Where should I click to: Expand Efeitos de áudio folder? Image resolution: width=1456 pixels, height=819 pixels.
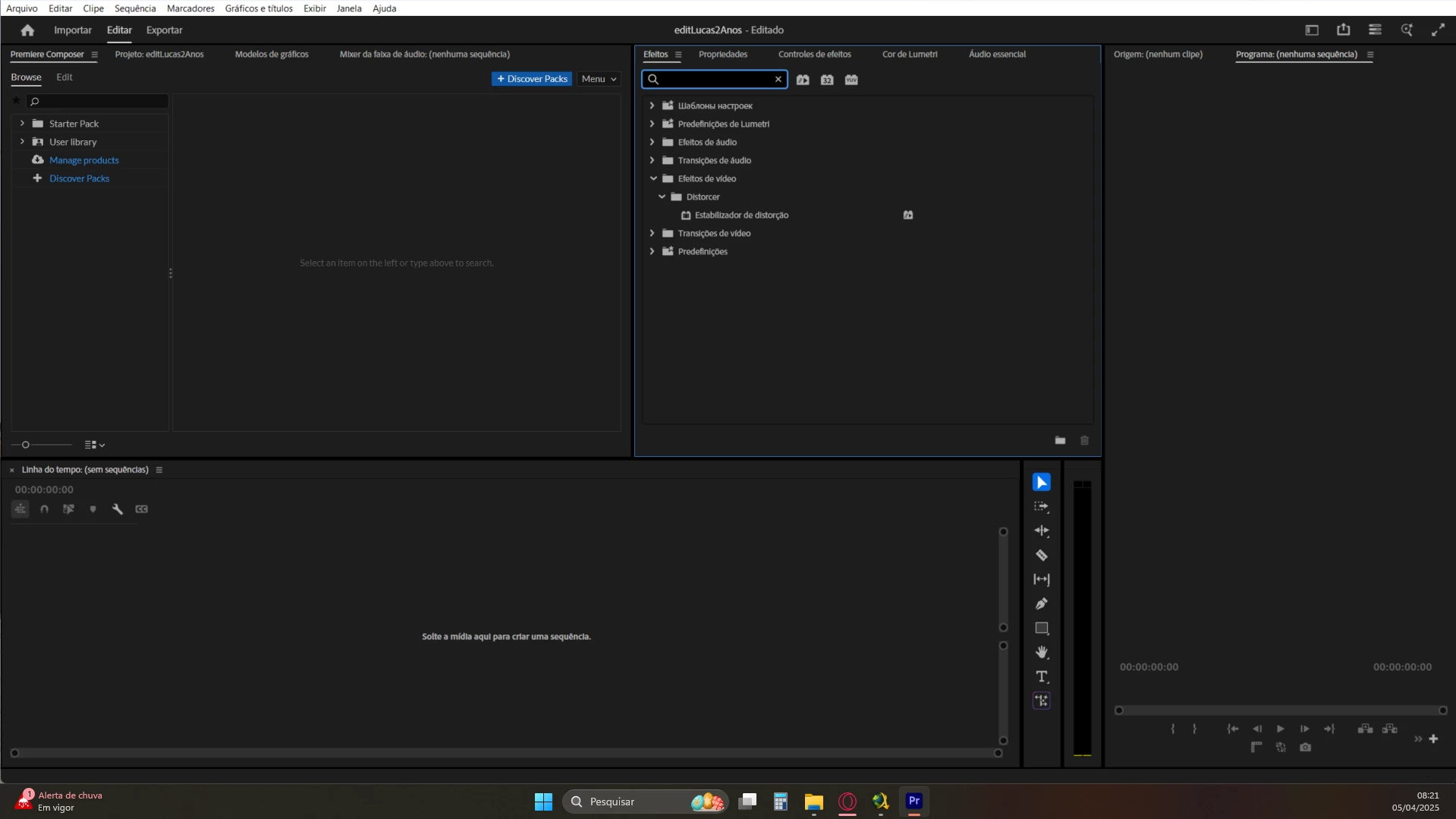(652, 142)
